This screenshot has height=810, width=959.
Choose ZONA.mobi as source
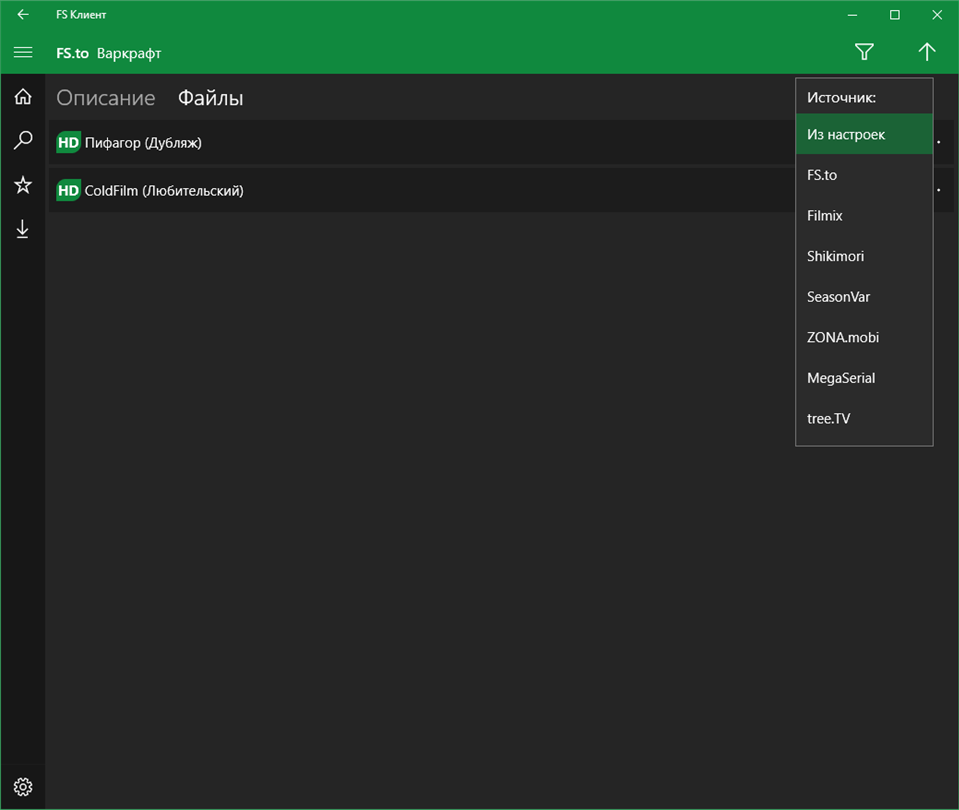point(864,337)
